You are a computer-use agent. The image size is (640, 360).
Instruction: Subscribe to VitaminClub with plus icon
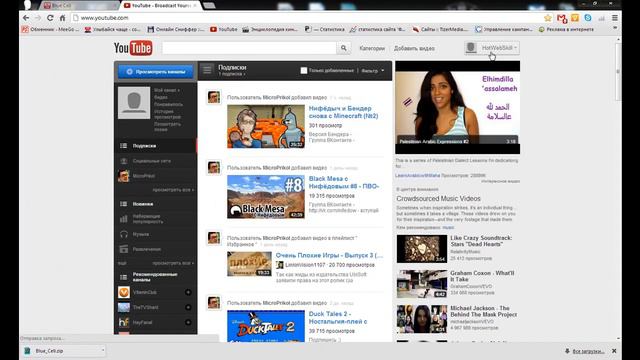[188, 292]
